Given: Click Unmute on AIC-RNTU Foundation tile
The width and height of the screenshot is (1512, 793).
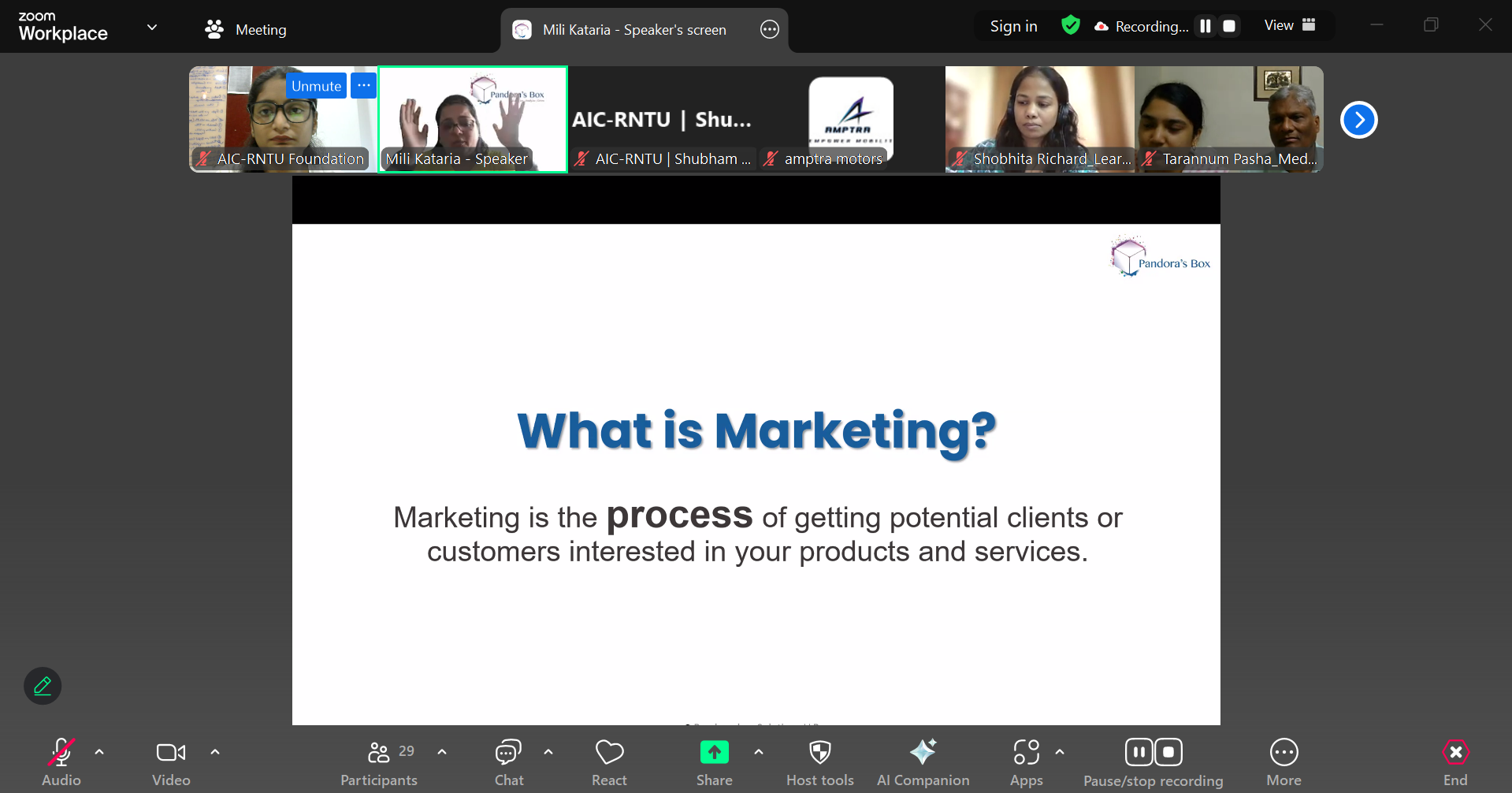Looking at the screenshot, I should tap(316, 86).
